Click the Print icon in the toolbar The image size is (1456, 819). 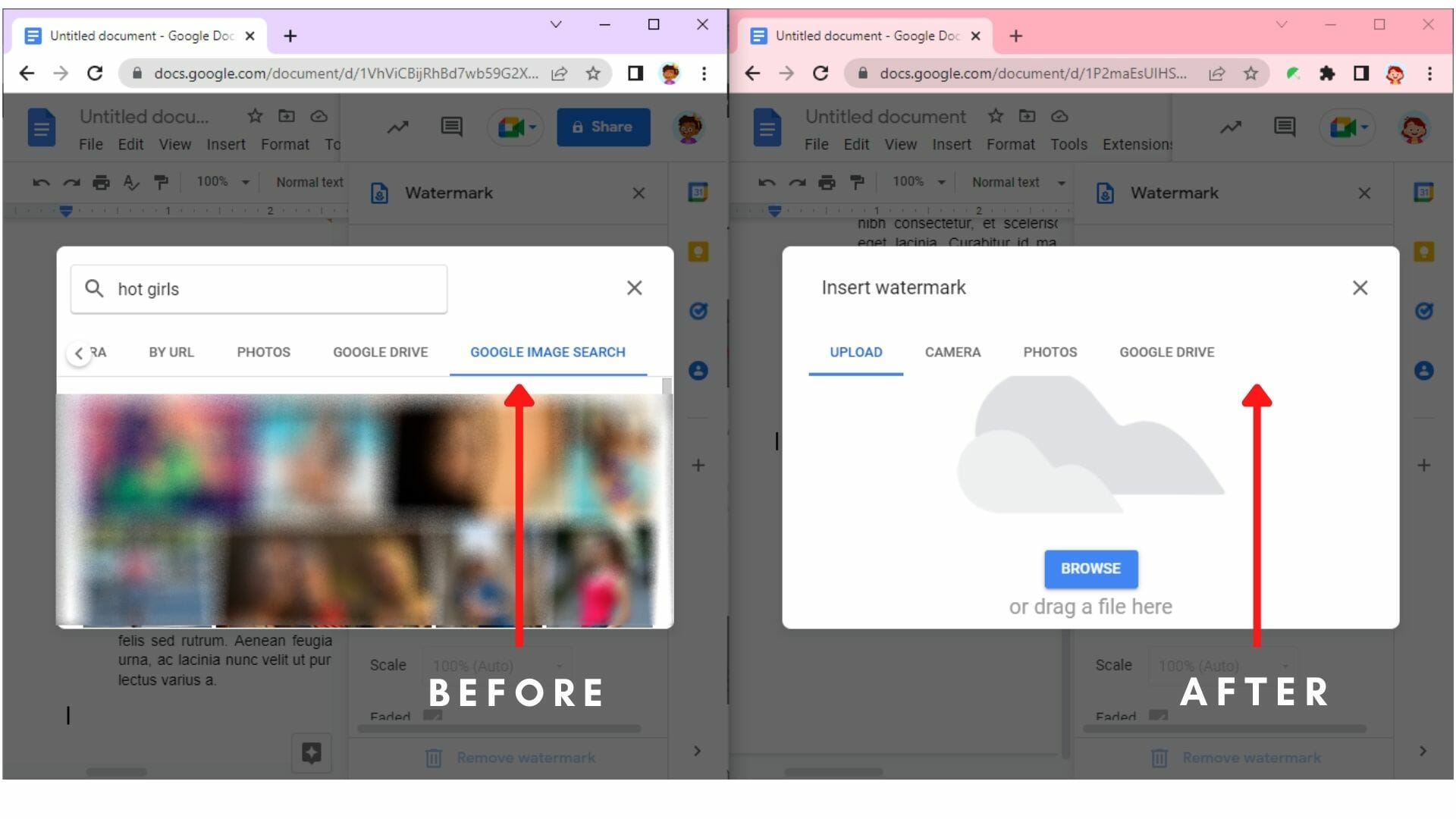click(101, 182)
